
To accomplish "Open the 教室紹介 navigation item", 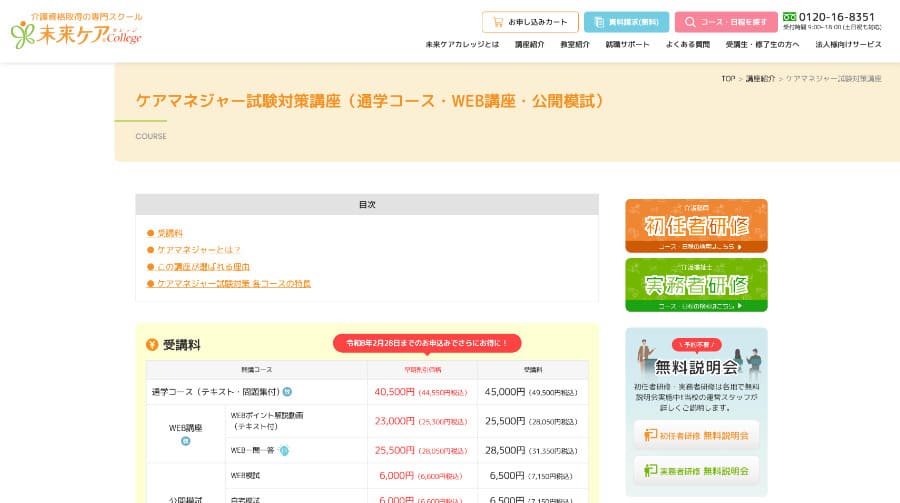I will (575, 45).
